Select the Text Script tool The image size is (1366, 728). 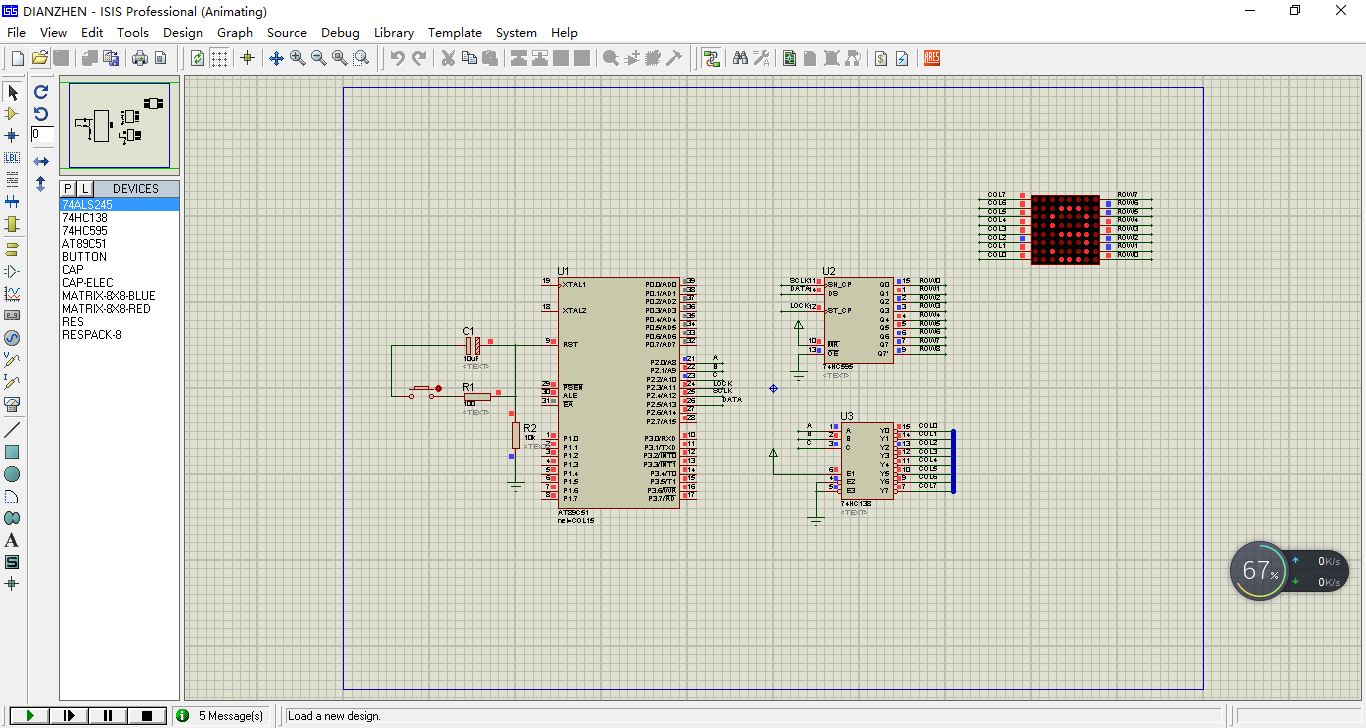12,179
